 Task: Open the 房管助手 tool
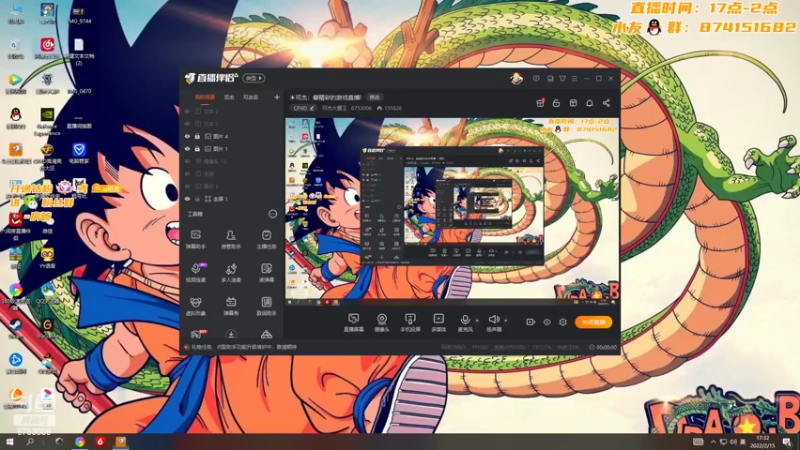coord(231,239)
